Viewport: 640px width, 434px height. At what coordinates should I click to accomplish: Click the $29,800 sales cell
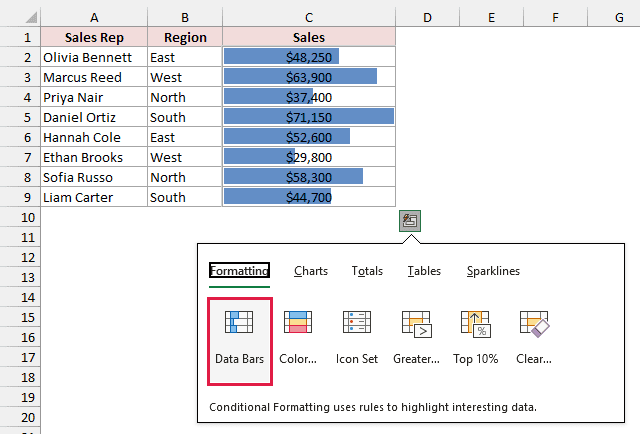(x=309, y=157)
